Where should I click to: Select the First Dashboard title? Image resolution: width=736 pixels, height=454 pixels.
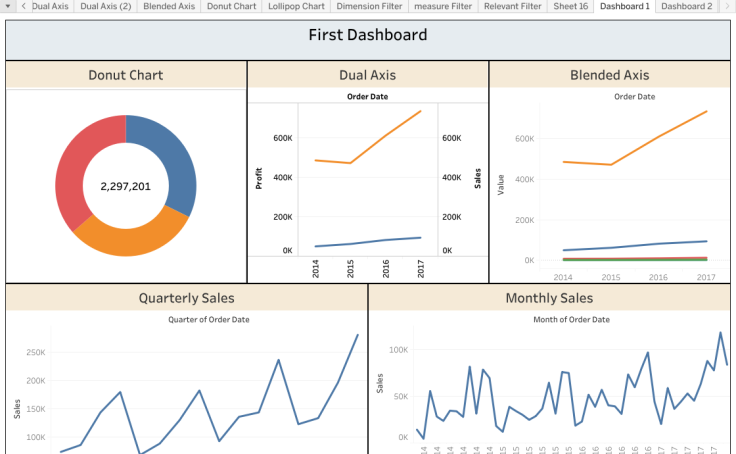(367, 35)
